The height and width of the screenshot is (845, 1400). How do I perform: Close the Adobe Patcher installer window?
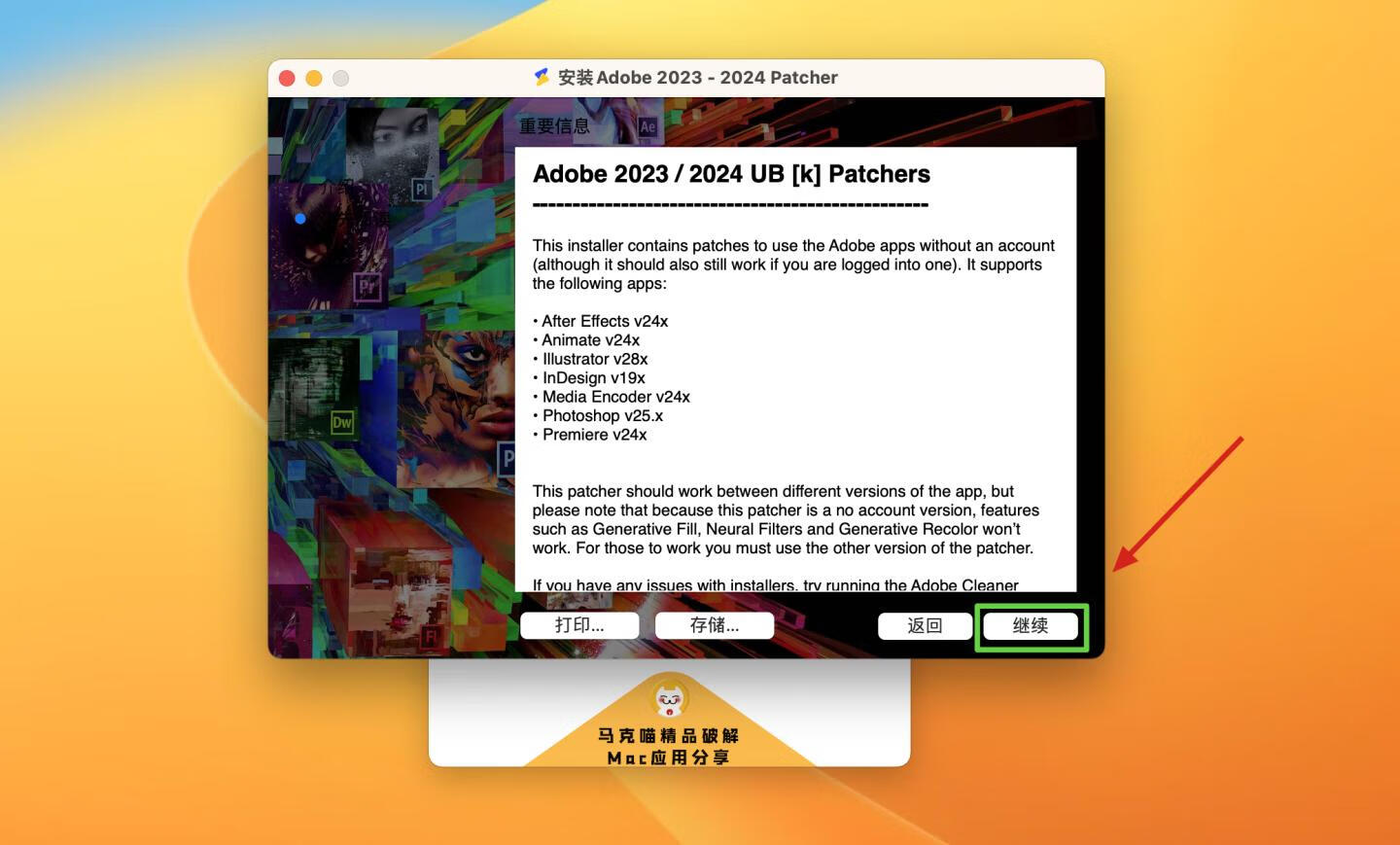pos(287,78)
